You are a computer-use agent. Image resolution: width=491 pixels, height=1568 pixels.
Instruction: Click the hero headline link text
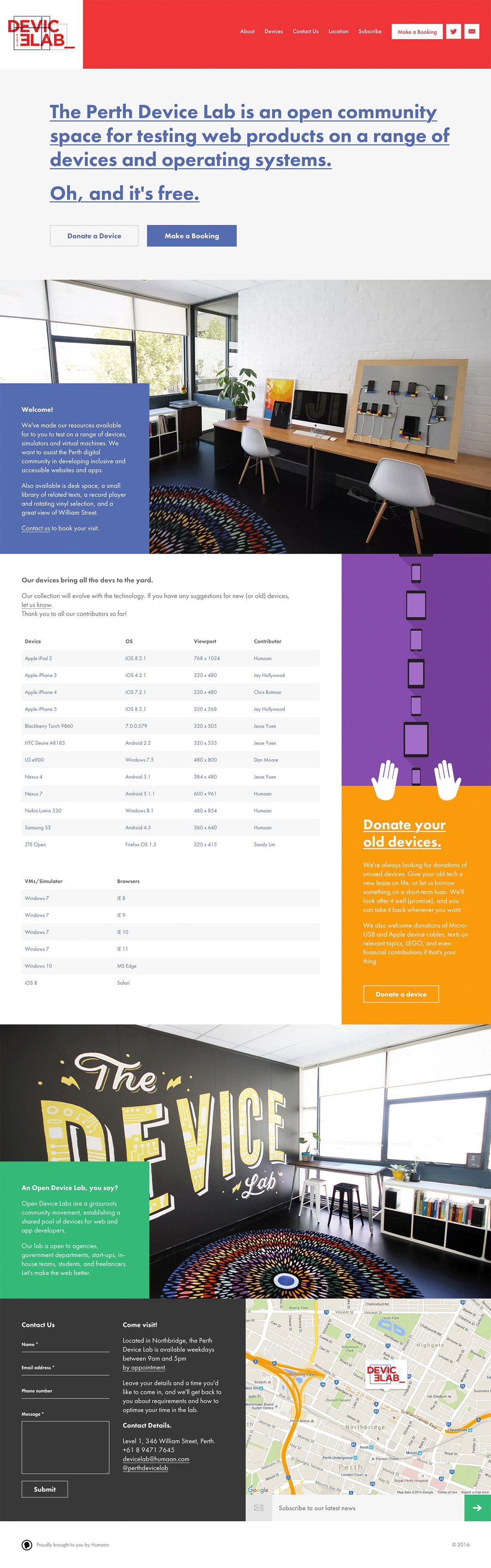(x=250, y=136)
